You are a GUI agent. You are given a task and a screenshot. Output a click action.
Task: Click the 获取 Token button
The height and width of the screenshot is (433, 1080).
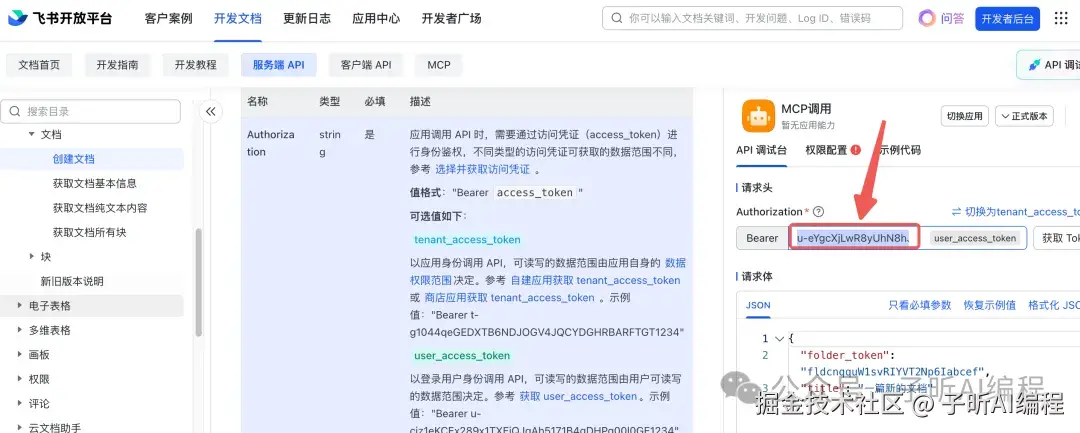coord(1057,238)
